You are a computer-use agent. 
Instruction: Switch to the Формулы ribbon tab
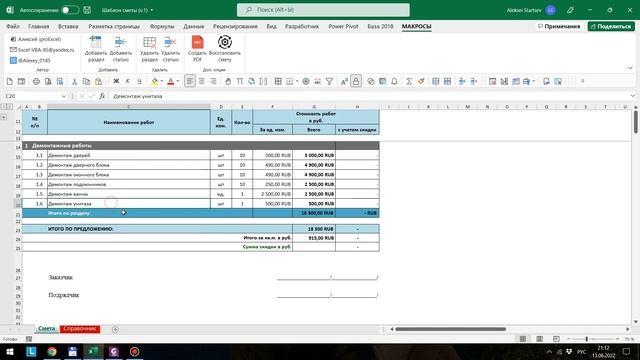162,26
